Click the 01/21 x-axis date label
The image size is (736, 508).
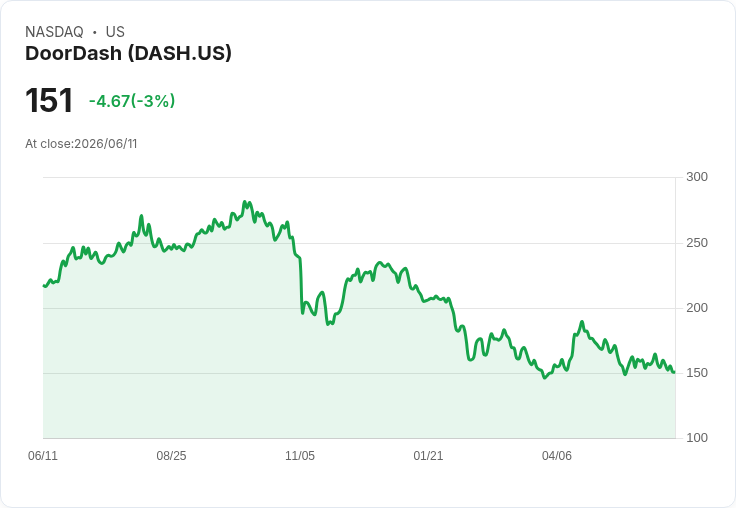coord(428,455)
